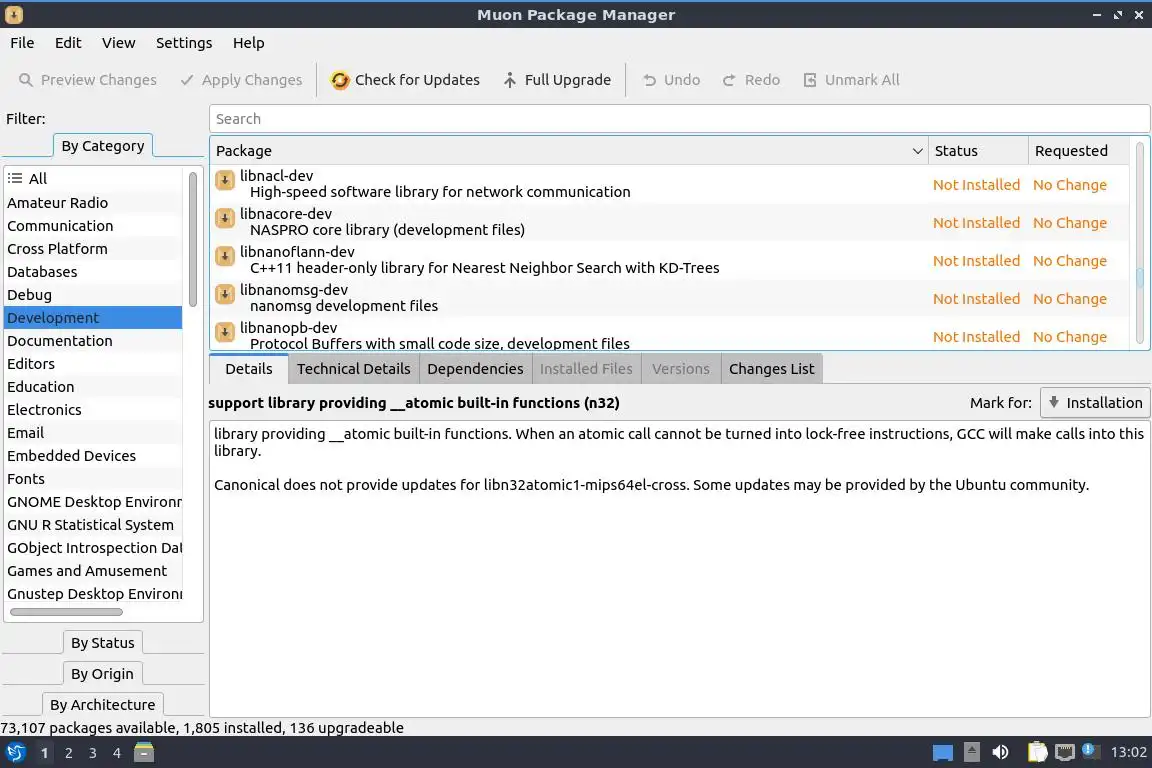Select the Games and Amusement category

(93, 570)
